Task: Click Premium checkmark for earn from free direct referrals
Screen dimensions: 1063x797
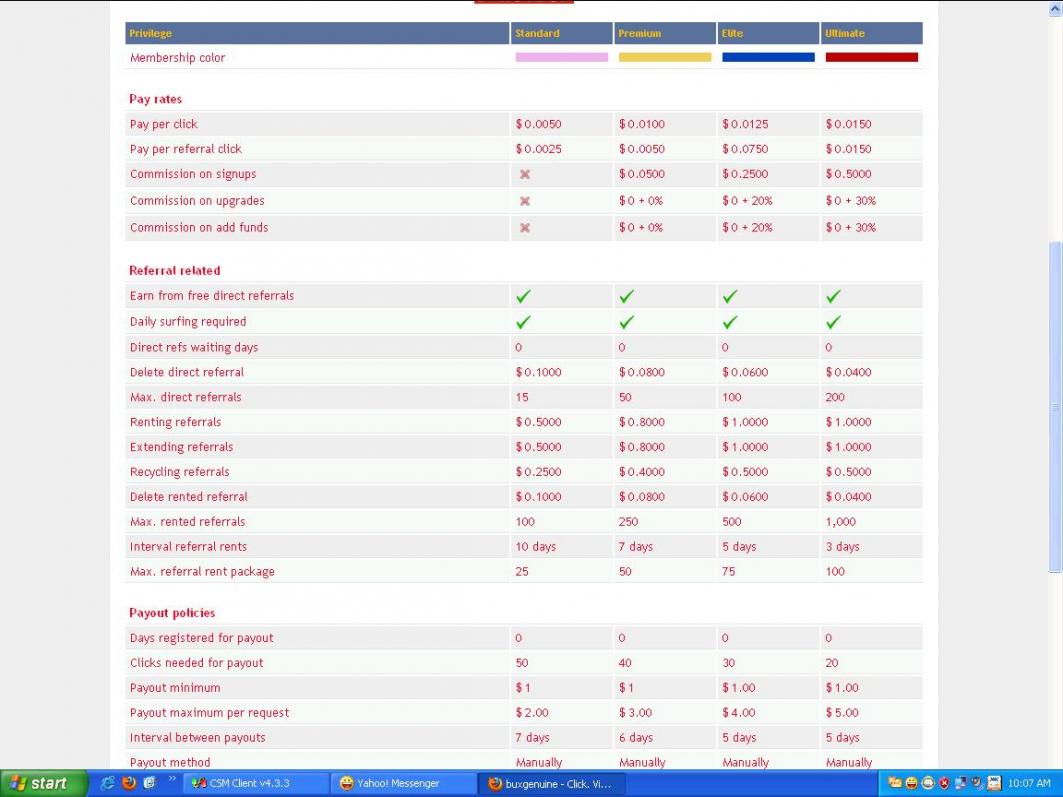Action: (x=626, y=296)
